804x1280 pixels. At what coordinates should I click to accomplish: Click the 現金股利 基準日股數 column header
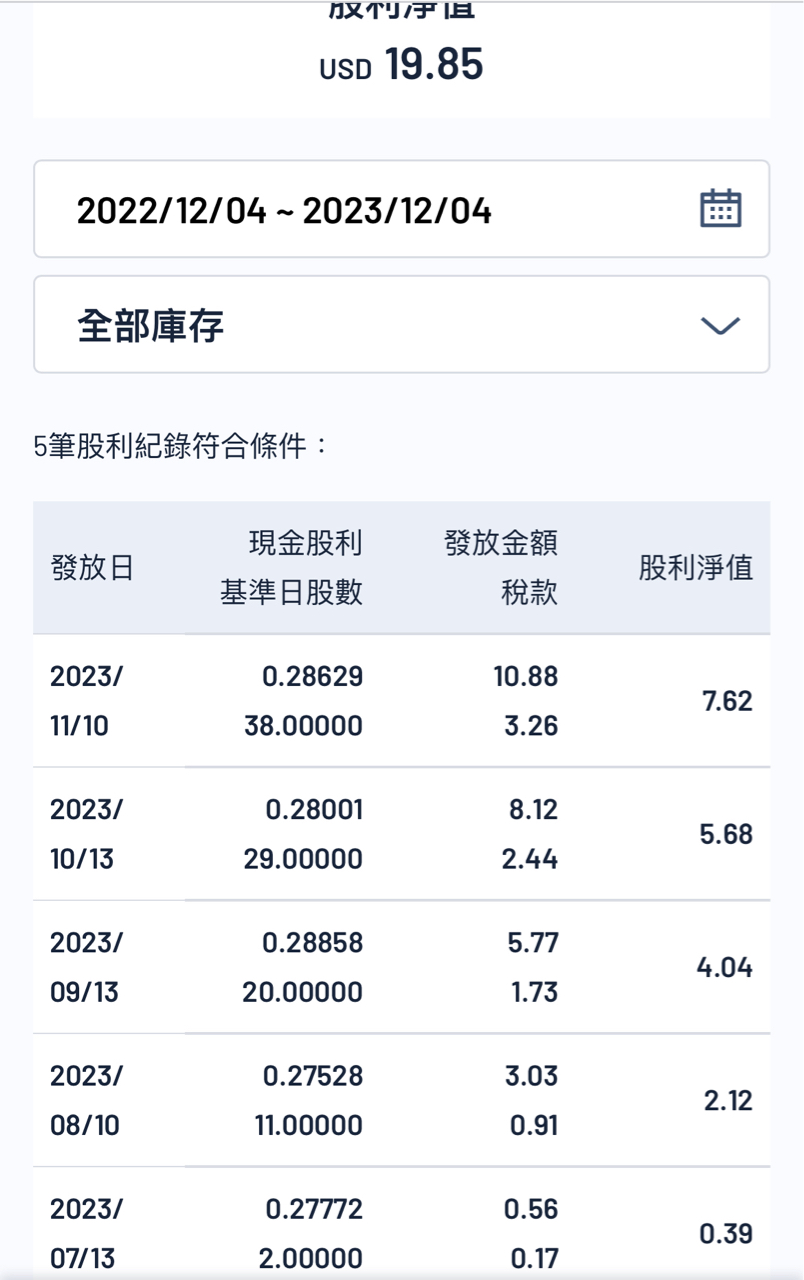291,568
